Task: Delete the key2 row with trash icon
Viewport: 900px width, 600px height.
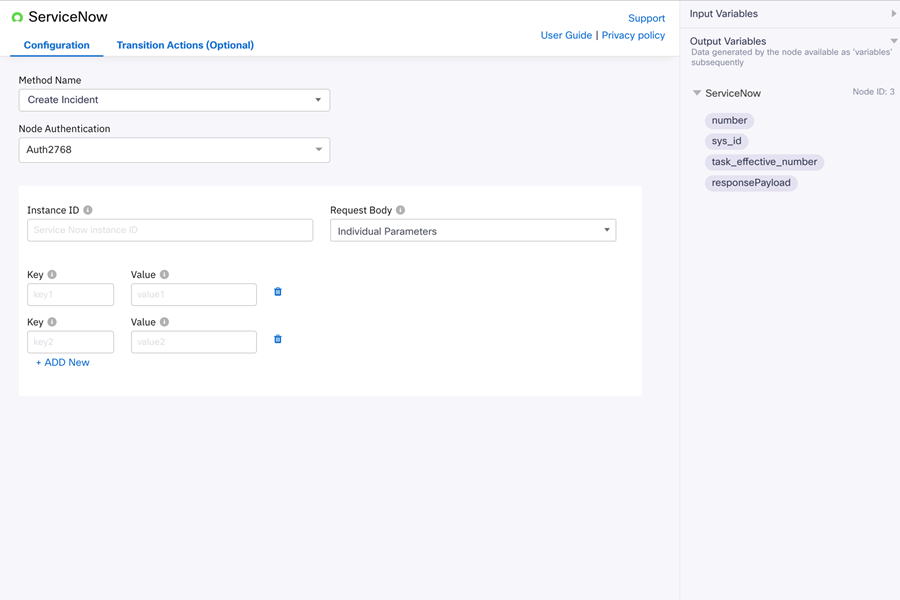Action: pyautogui.click(x=278, y=339)
